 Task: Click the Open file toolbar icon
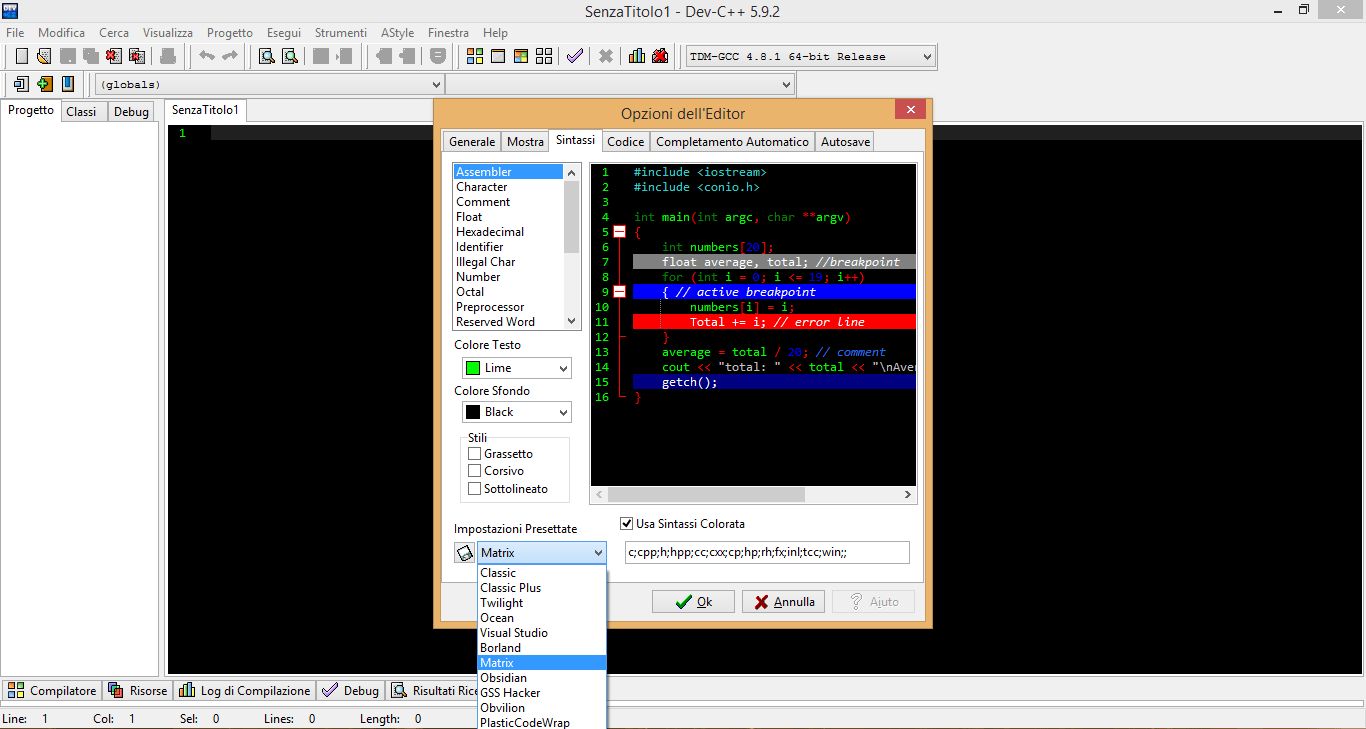pyautogui.click(x=44, y=56)
